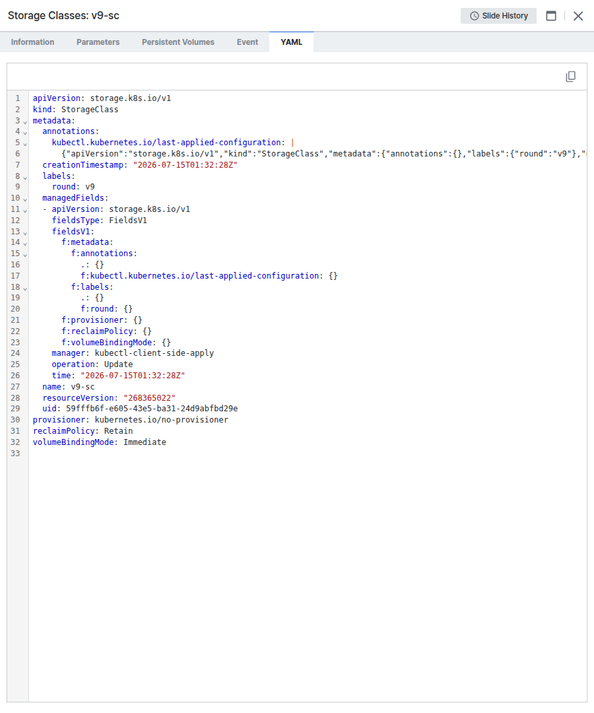
Task: Click the JSON configuration text on line 6
Action: (324, 154)
